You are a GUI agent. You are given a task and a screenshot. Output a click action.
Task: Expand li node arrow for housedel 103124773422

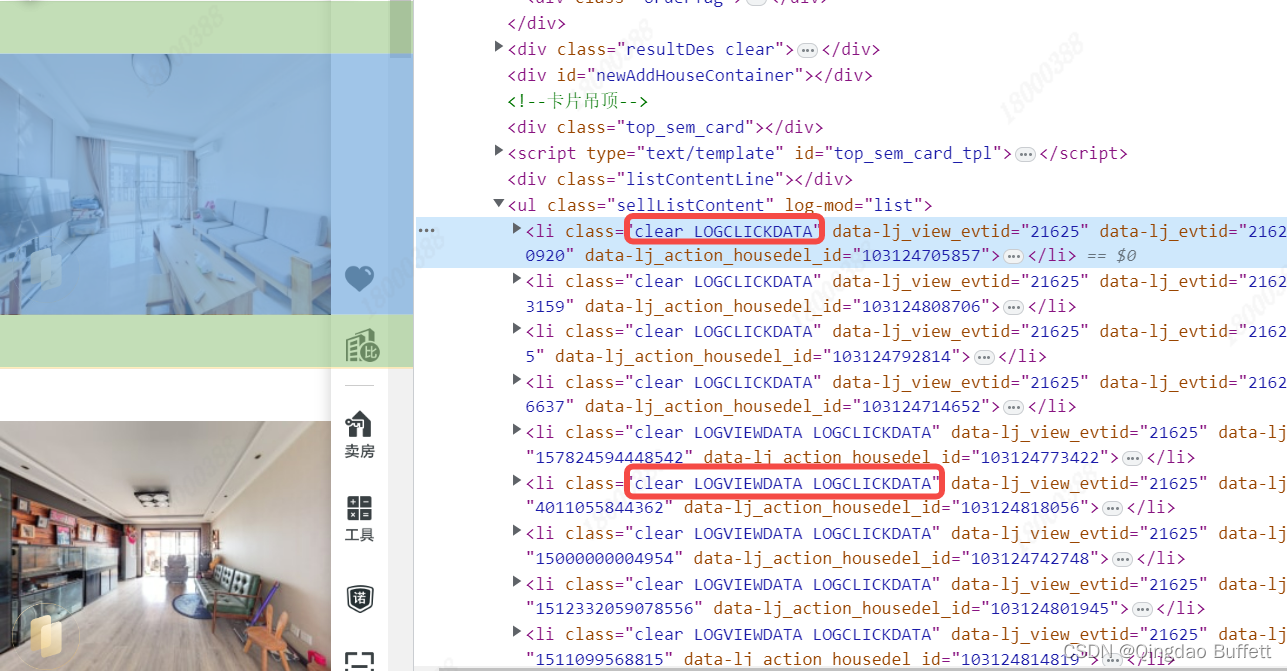pos(517,430)
